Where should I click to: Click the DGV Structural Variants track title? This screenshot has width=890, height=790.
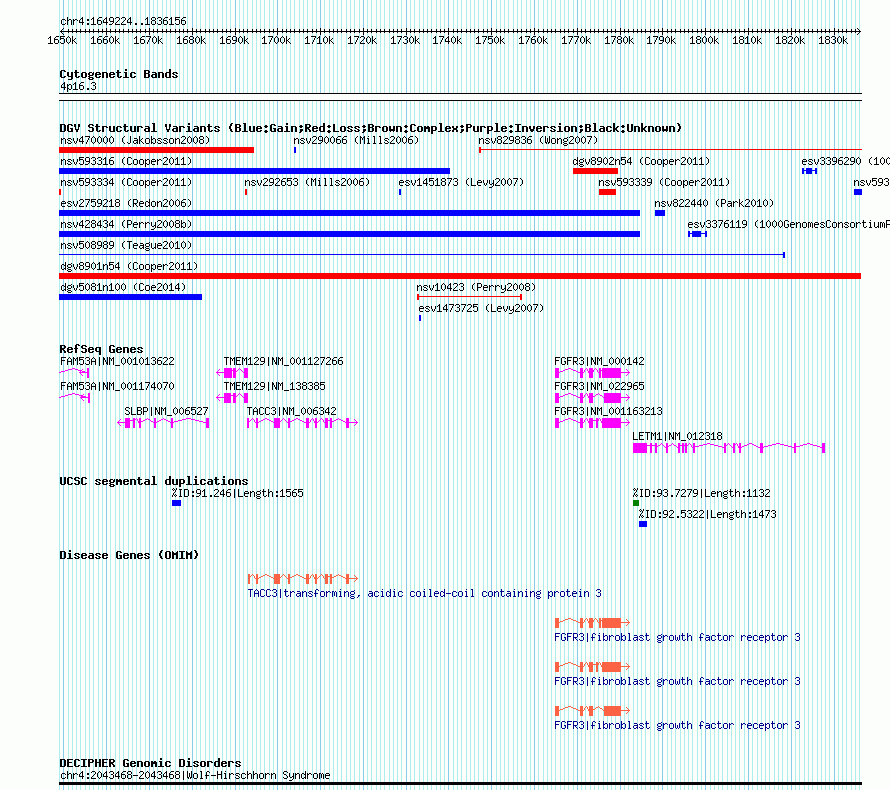click(x=371, y=128)
